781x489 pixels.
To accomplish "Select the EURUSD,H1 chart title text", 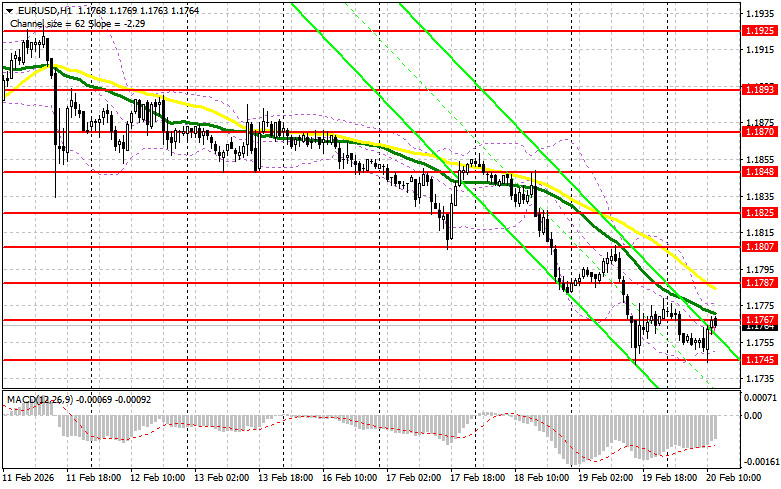I will tap(43, 10).
